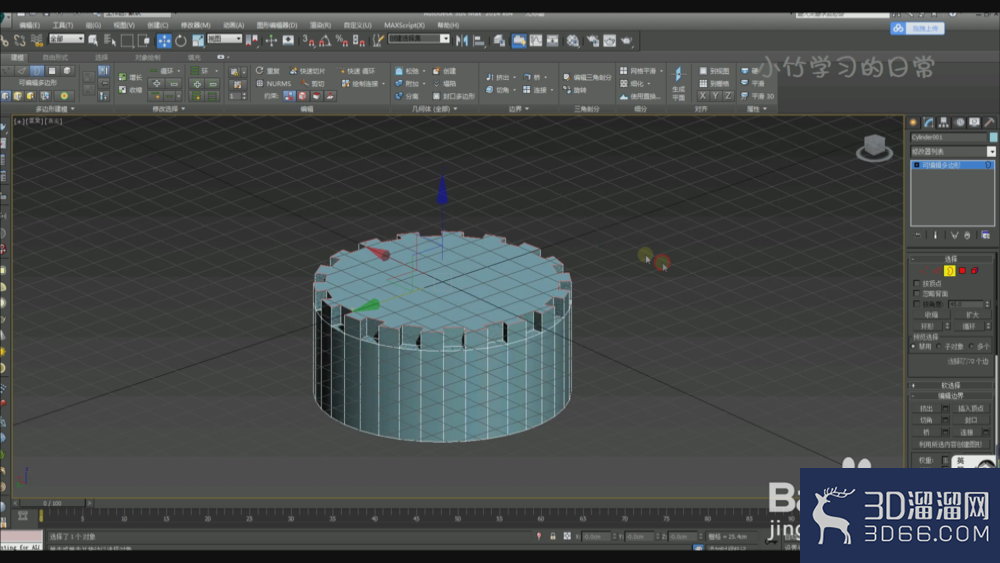Click the rectangular selection region icon
Screen dimensions: 1000x563
click(127, 41)
